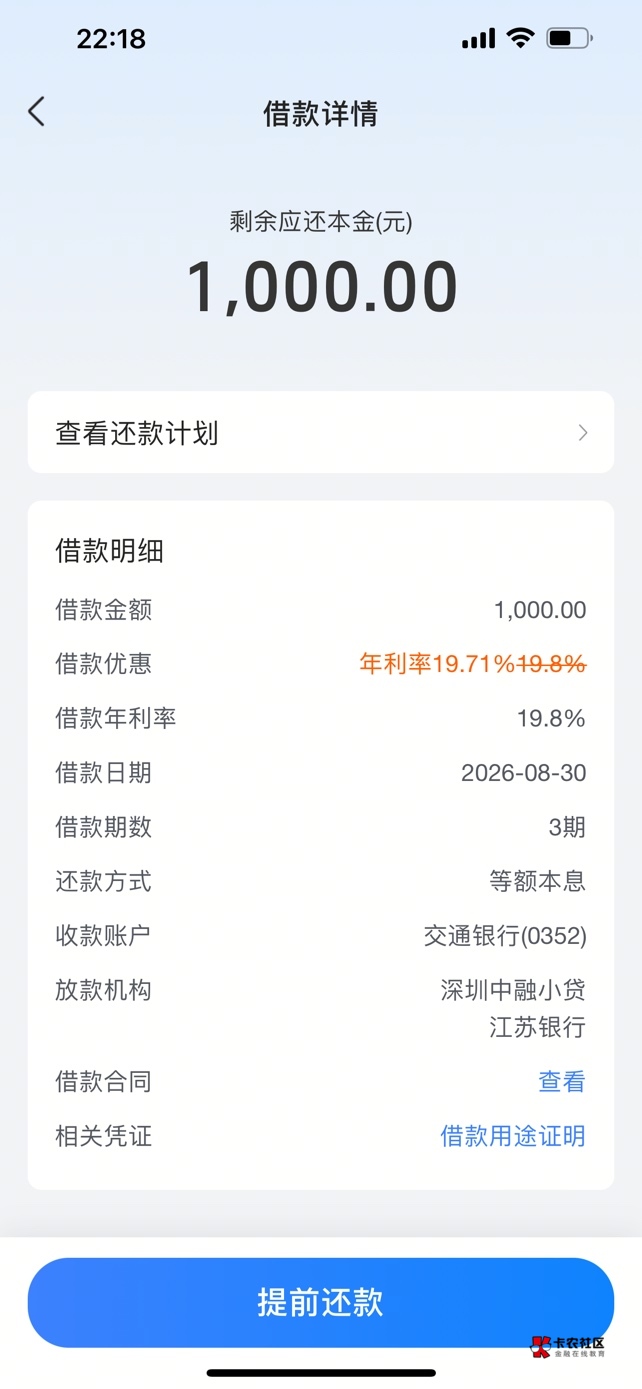Tap the back arrow icon
This screenshot has width=642, height=1389.
pos(37,111)
